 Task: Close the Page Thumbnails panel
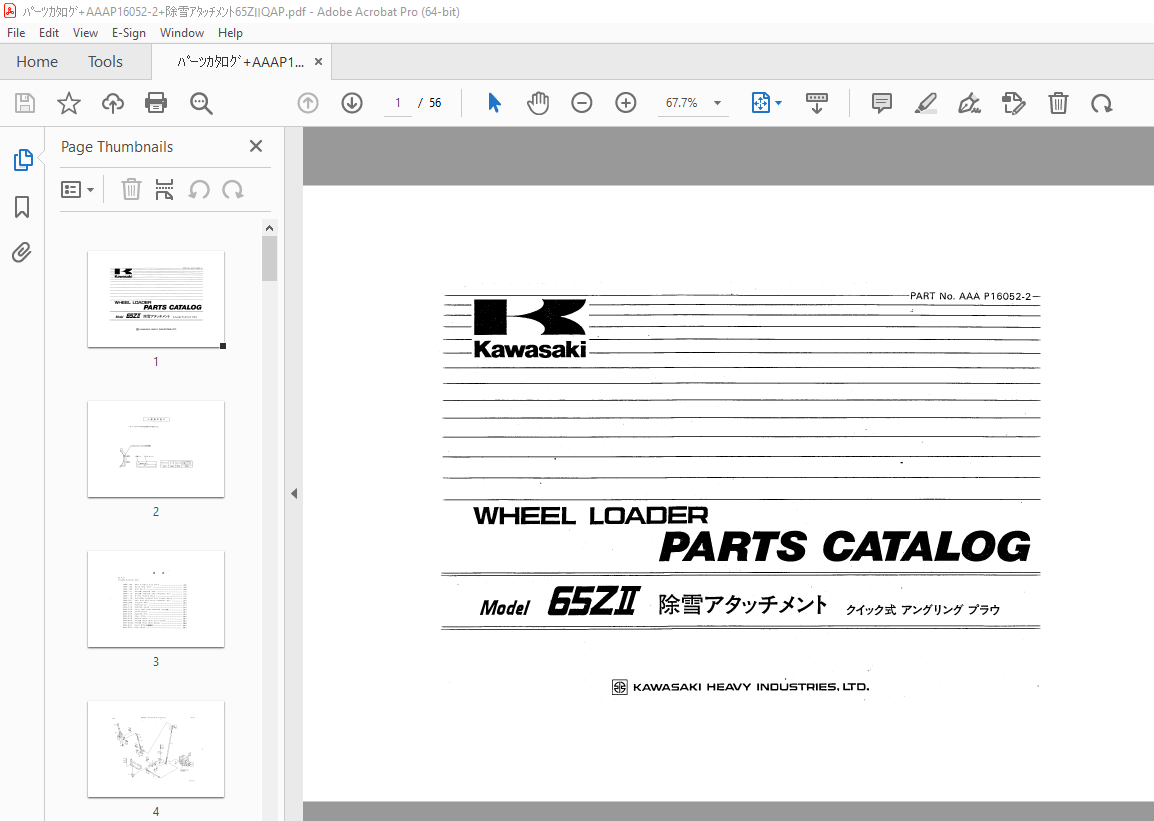tap(256, 146)
